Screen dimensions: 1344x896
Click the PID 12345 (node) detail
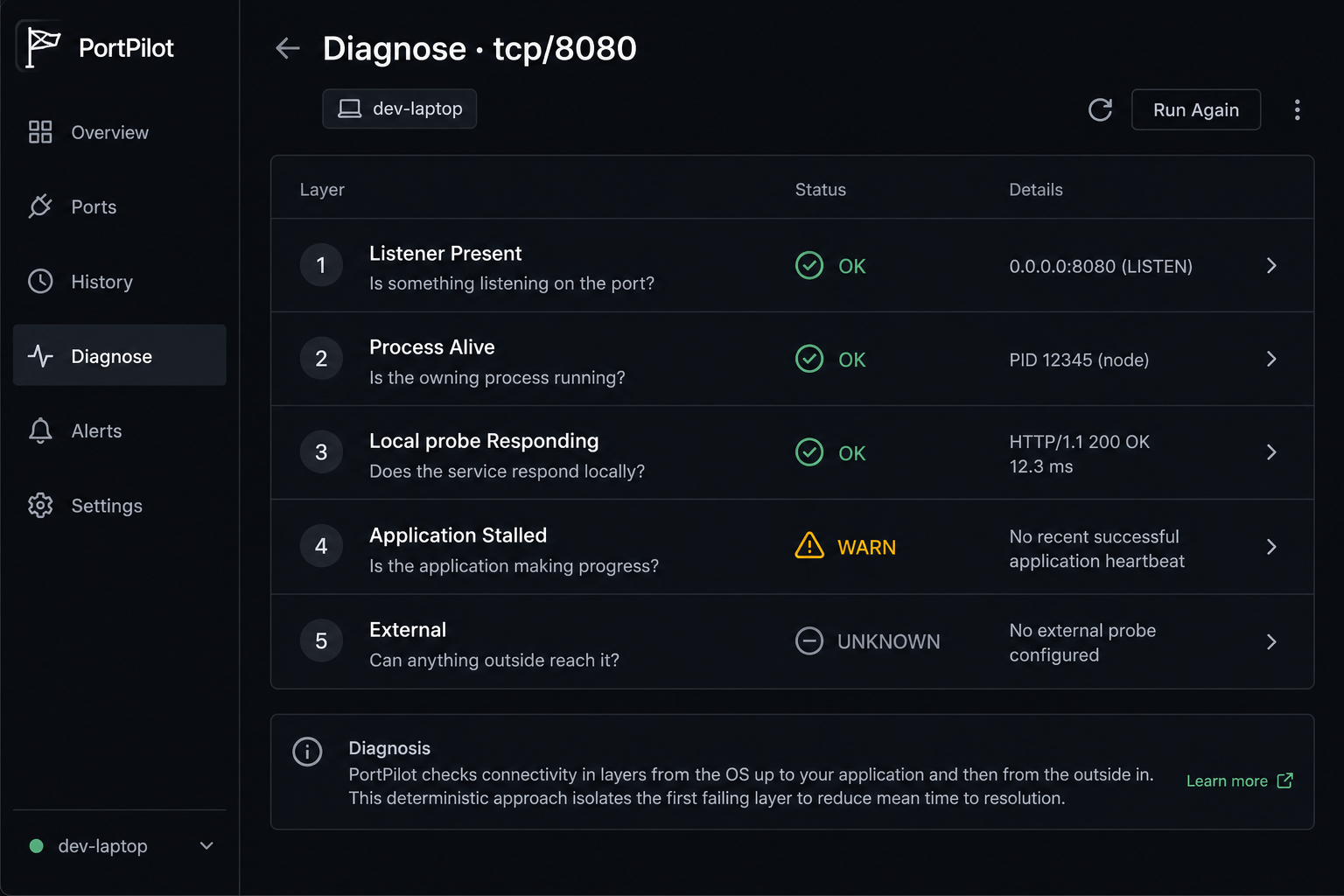pos(1079,360)
